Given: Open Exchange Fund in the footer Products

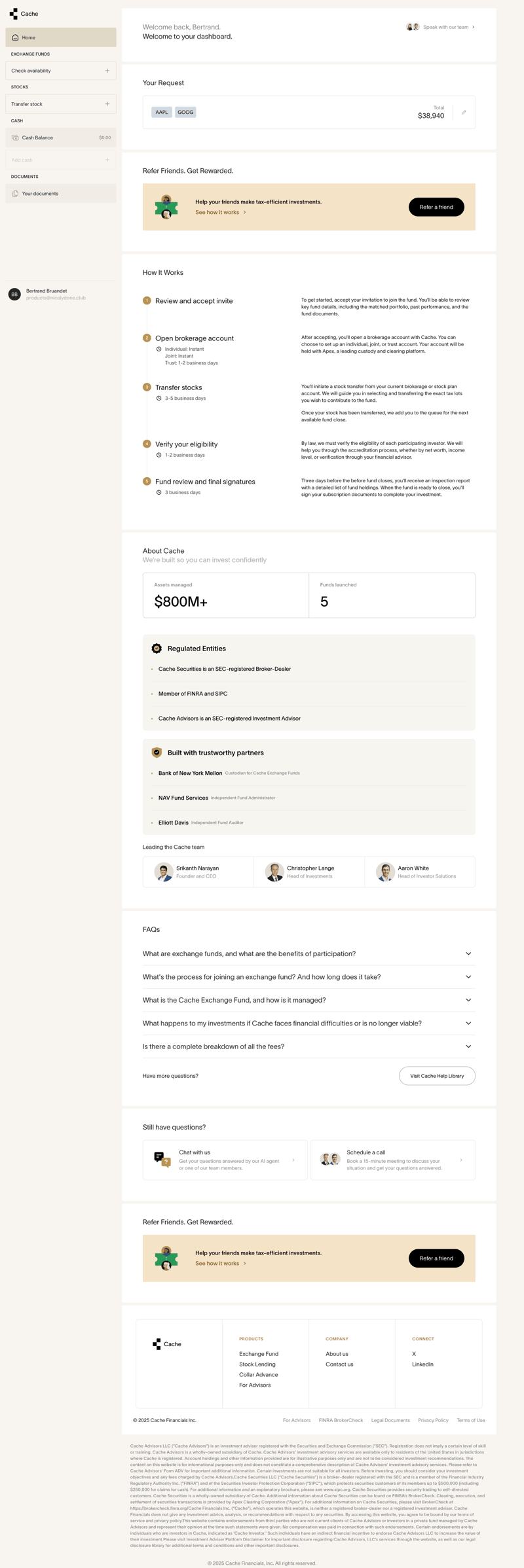Looking at the screenshot, I should pos(259,1353).
